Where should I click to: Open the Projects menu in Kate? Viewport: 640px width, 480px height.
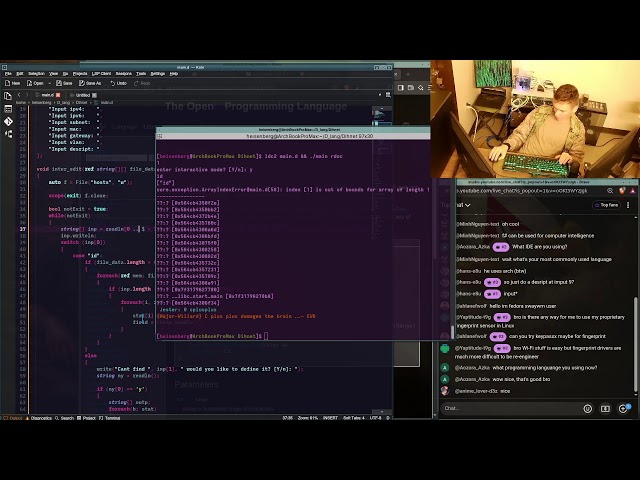80,74
